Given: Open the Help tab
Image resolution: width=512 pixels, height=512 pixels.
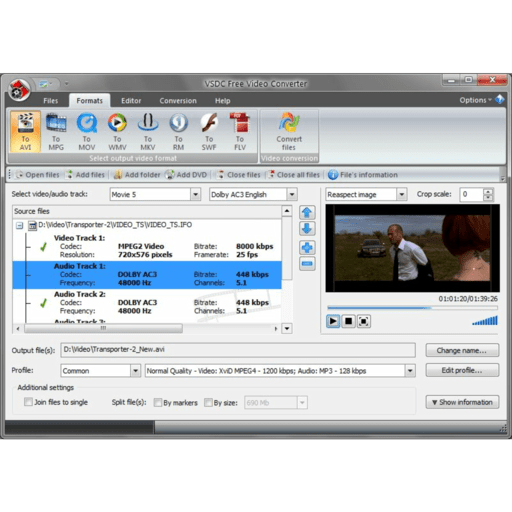Looking at the screenshot, I should (222, 101).
